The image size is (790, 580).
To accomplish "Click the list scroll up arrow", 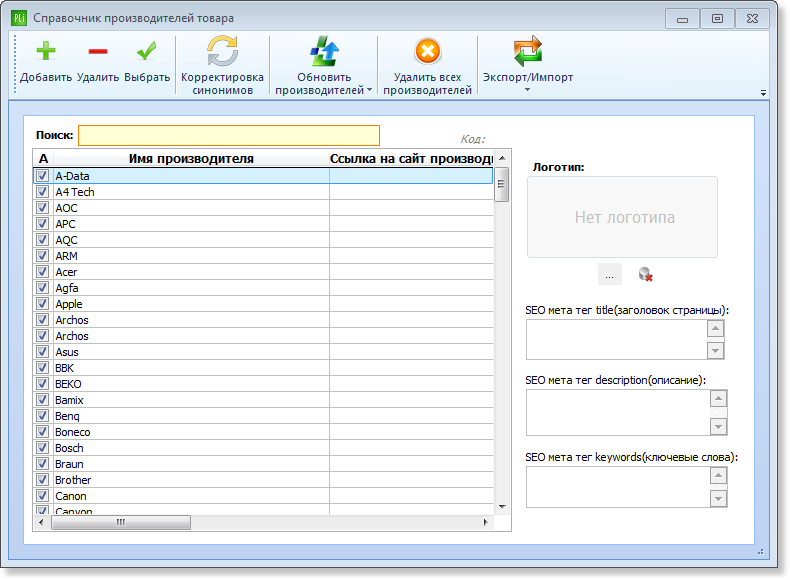I will (502, 158).
